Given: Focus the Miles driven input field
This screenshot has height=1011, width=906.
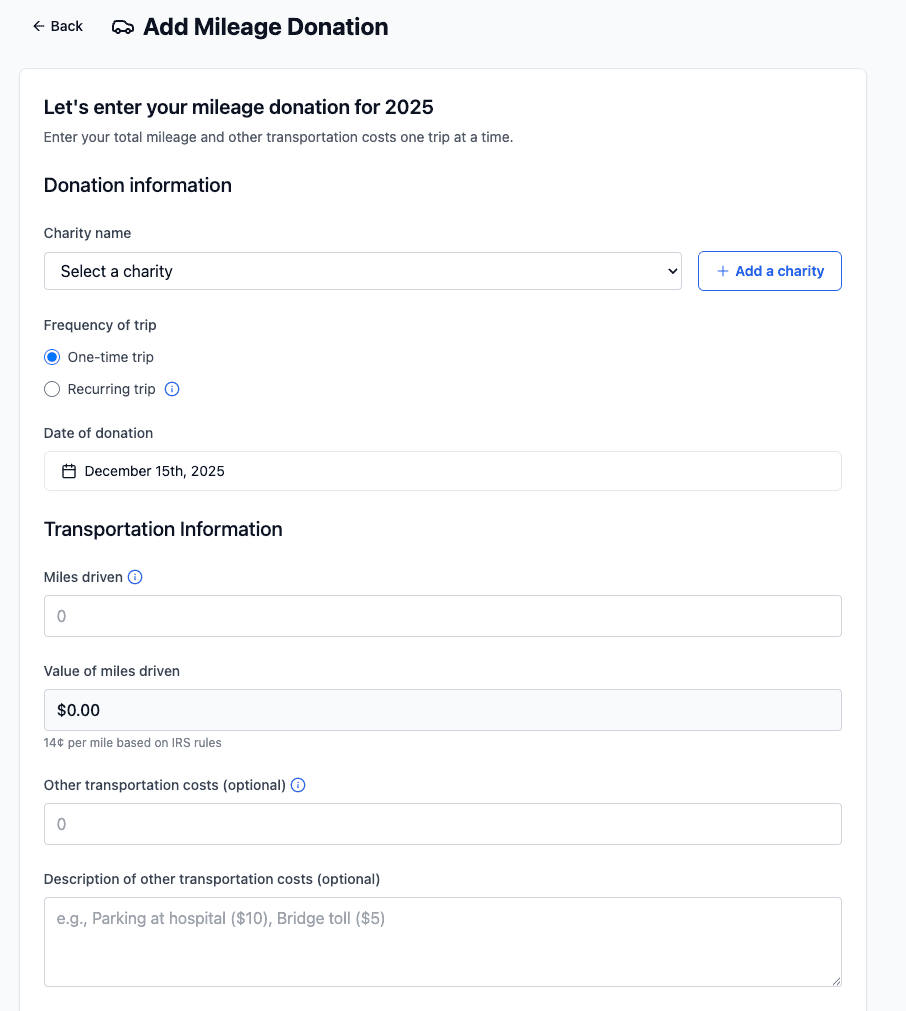Looking at the screenshot, I should pos(442,616).
